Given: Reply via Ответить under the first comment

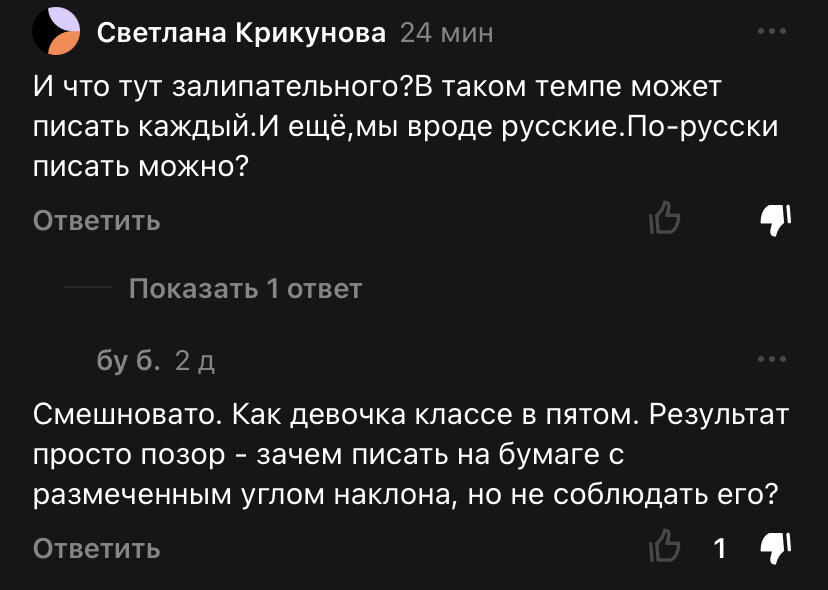Looking at the screenshot, I should tap(96, 221).
